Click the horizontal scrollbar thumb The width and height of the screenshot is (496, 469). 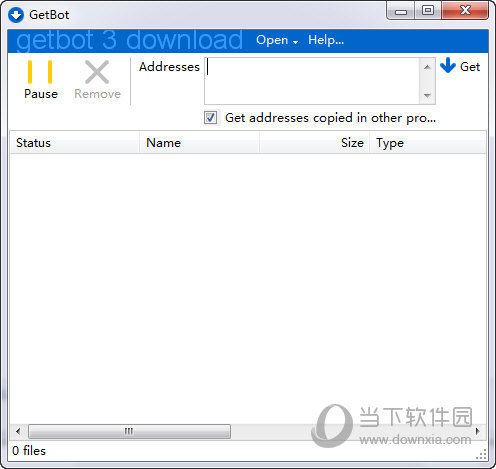click(x=129, y=431)
